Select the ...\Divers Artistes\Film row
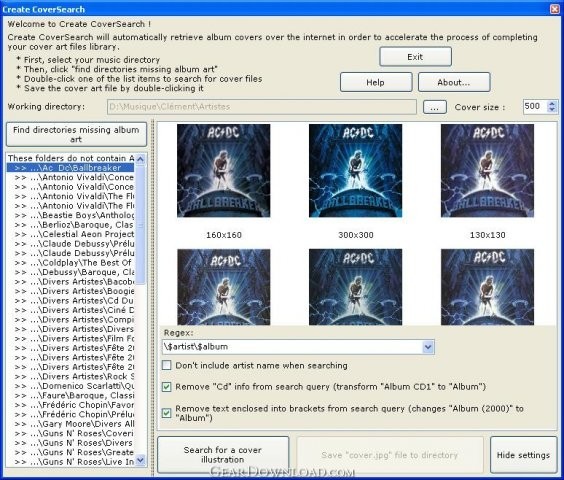 click(71, 339)
